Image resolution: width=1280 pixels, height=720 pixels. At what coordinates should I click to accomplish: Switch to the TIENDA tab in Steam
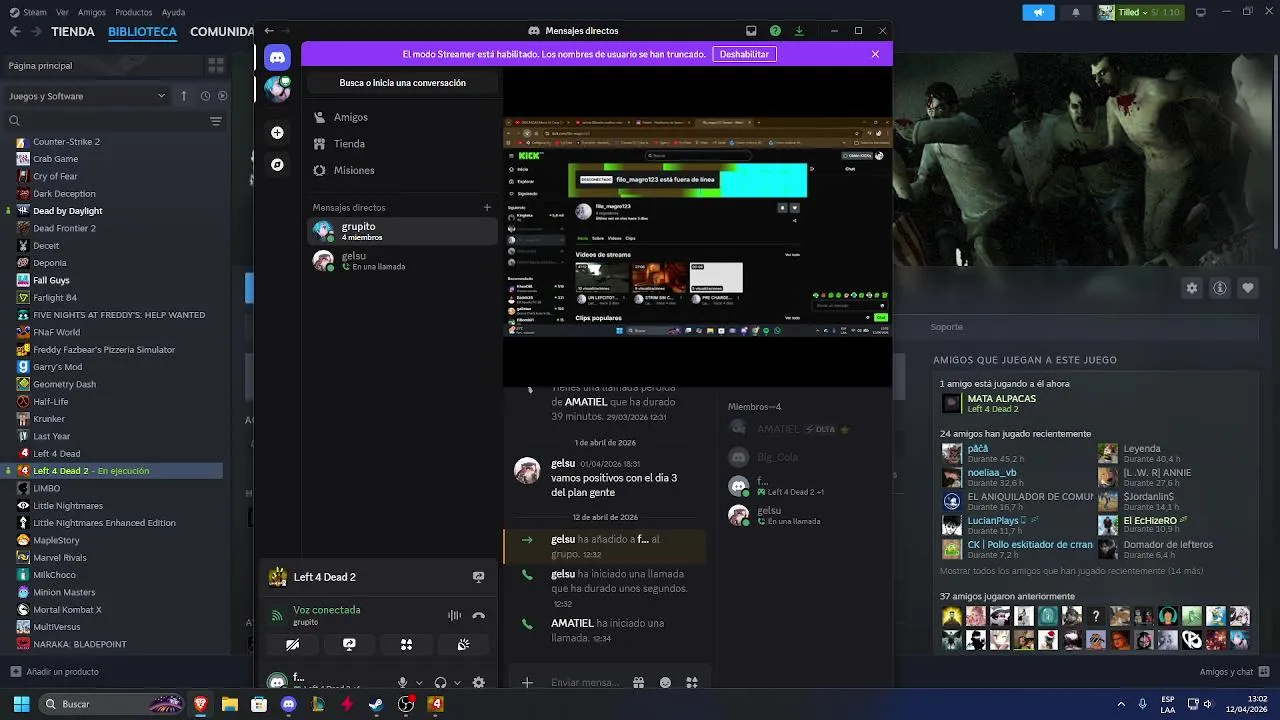click(x=73, y=32)
